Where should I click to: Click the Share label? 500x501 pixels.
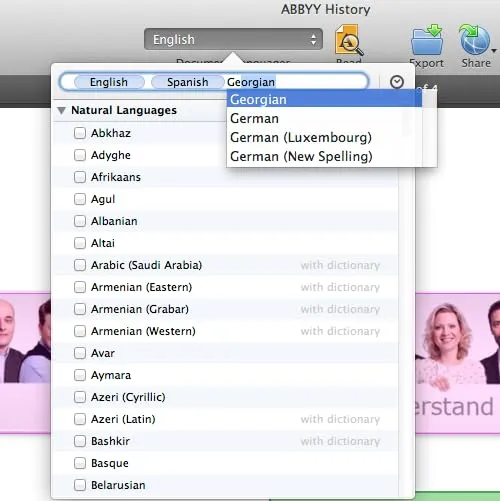(x=476, y=63)
